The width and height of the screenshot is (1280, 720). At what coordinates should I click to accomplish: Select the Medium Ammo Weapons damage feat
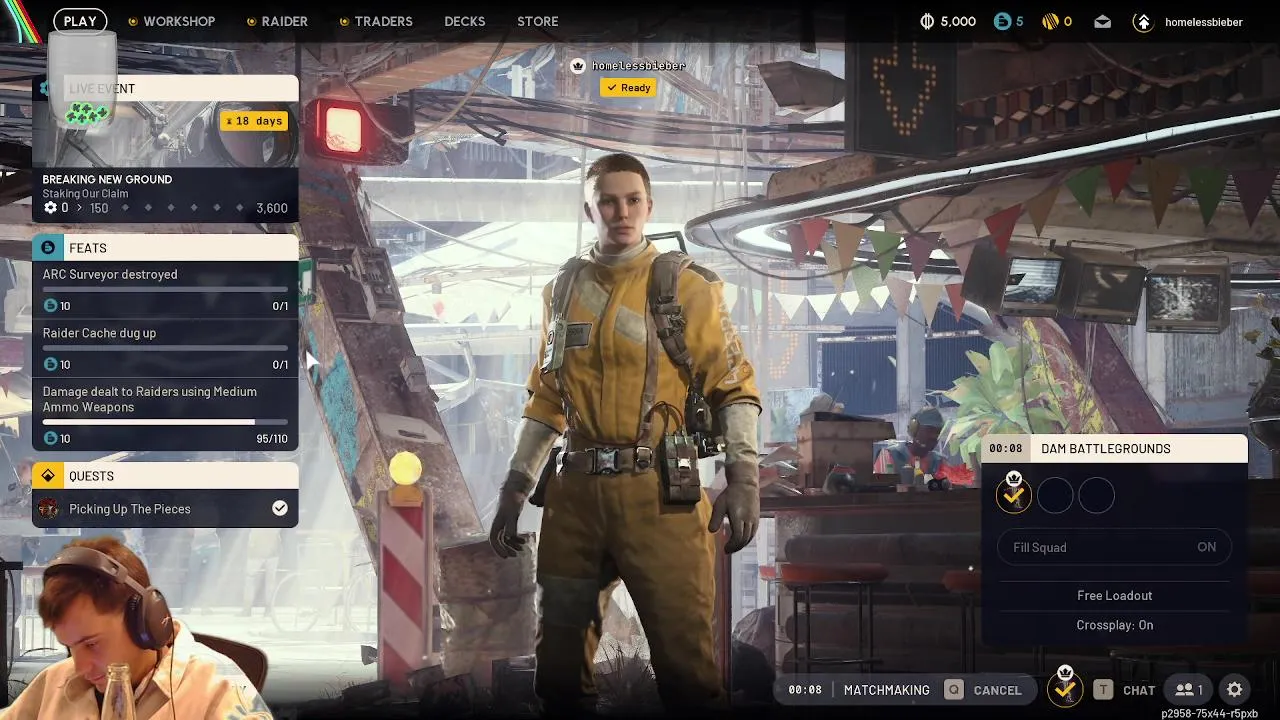click(x=165, y=414)
